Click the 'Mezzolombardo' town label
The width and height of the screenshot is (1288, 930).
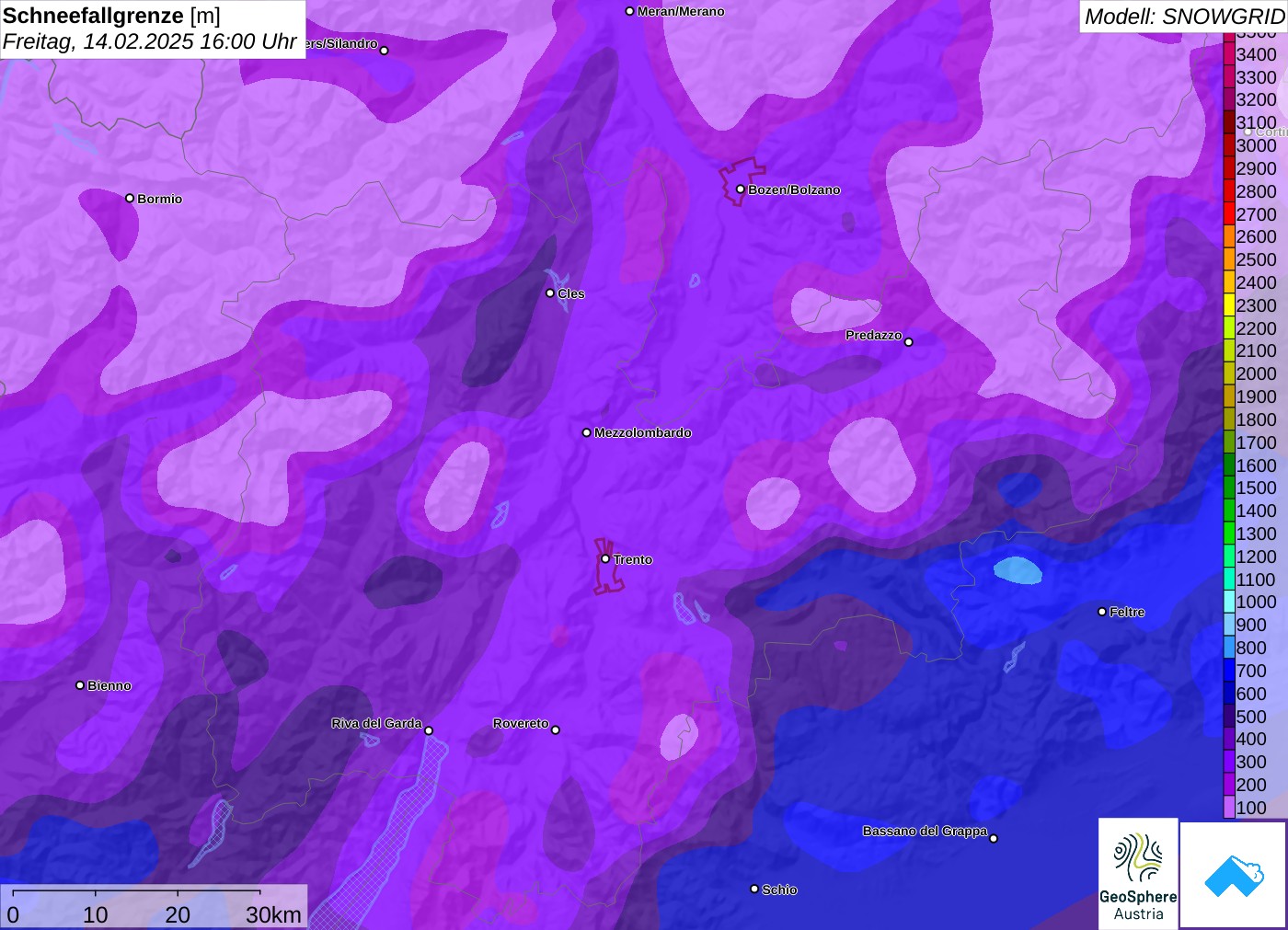(642, 432)
